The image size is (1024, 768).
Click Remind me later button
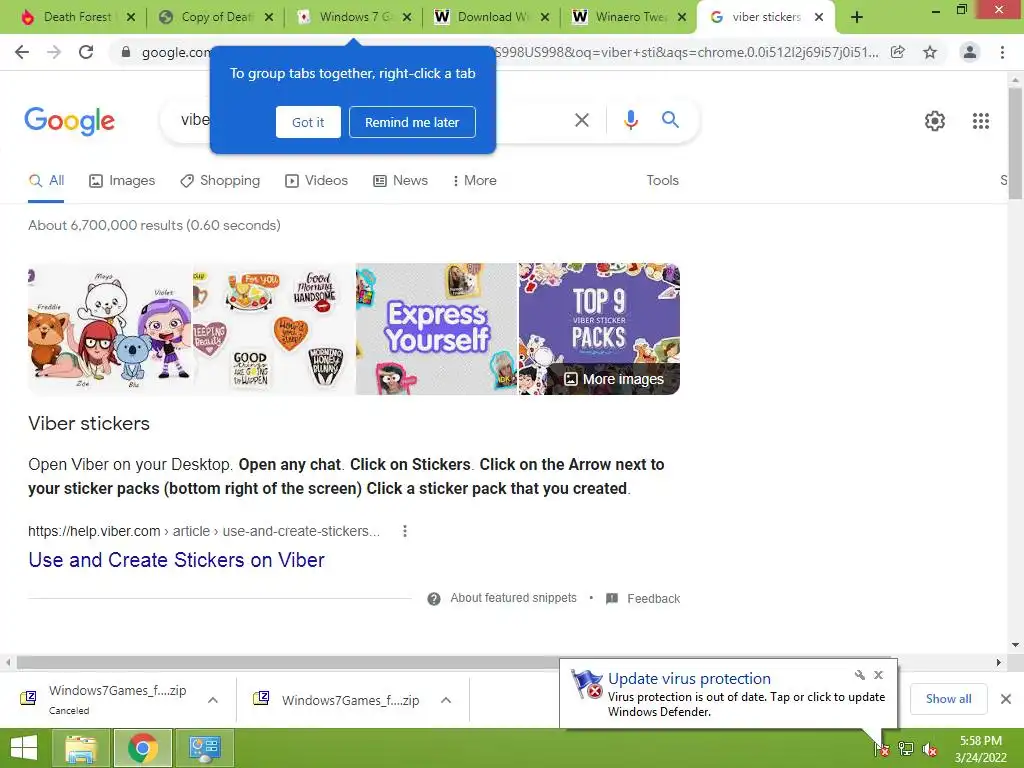coord(412,122)
